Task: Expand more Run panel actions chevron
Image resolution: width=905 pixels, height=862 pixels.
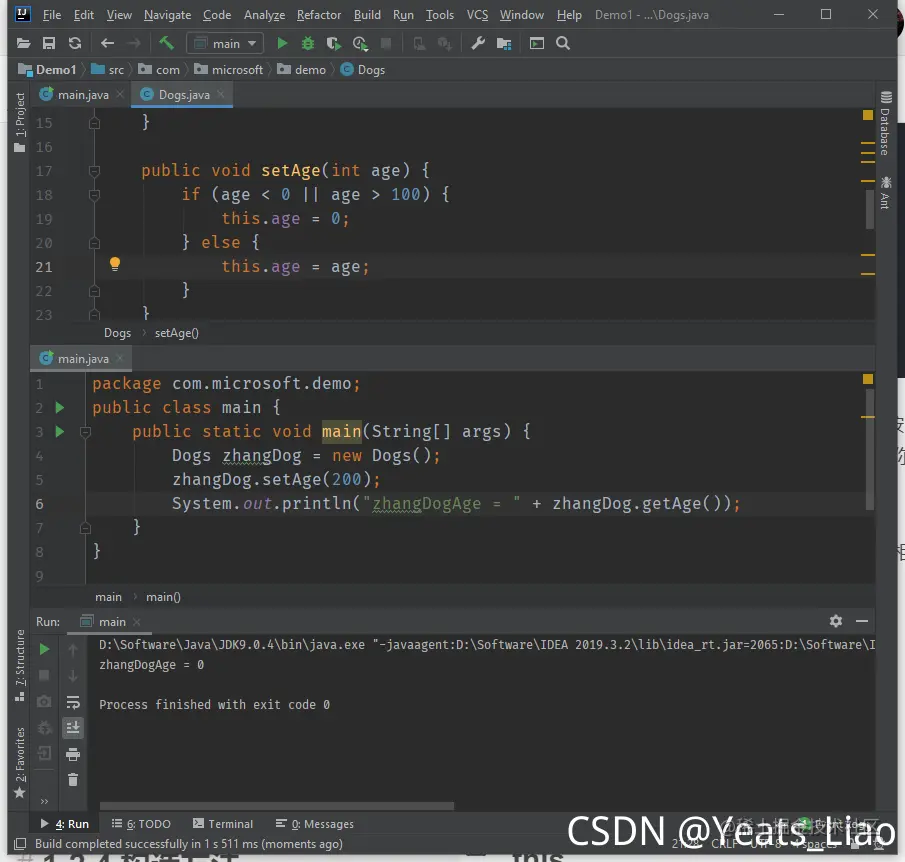Action: click(44, 801)
